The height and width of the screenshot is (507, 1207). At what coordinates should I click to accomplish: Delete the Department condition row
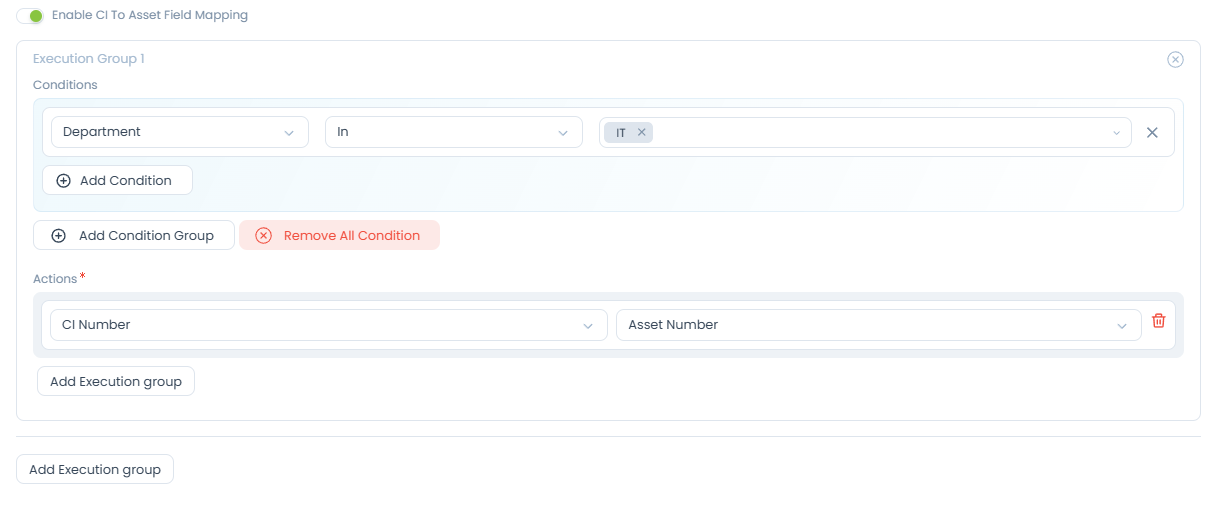(x=1152, y=132)
